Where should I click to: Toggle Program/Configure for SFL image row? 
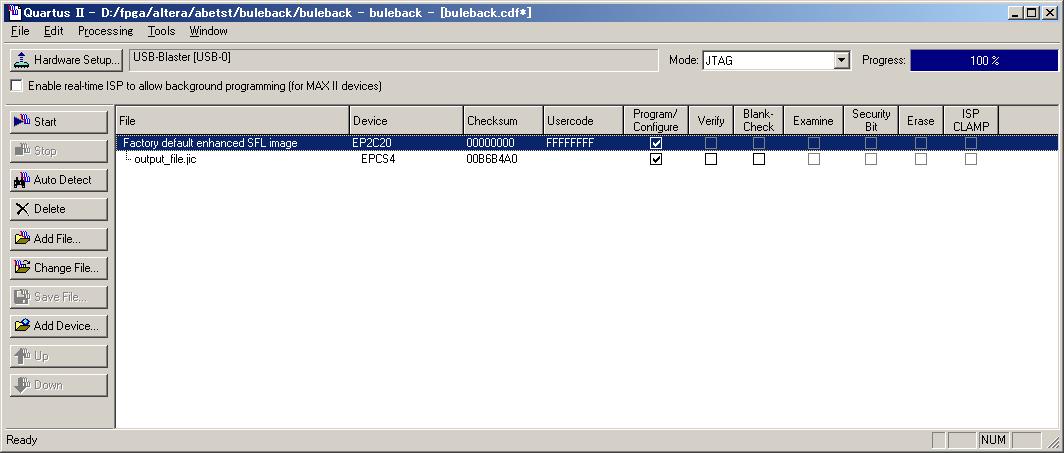point(656,143)
